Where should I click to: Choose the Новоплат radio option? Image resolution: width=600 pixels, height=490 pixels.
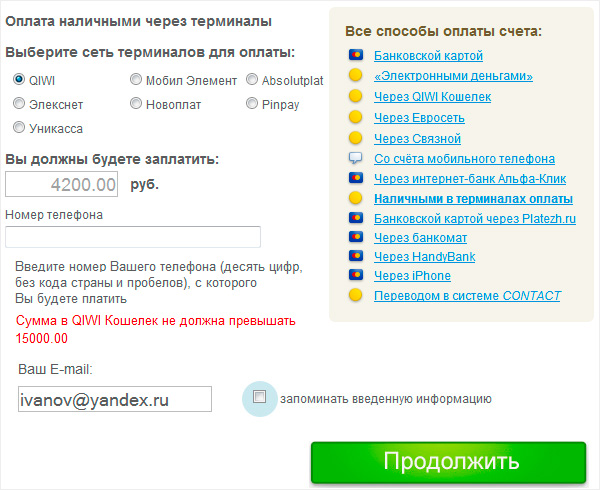pyautogui.click(x=135, y=103)
